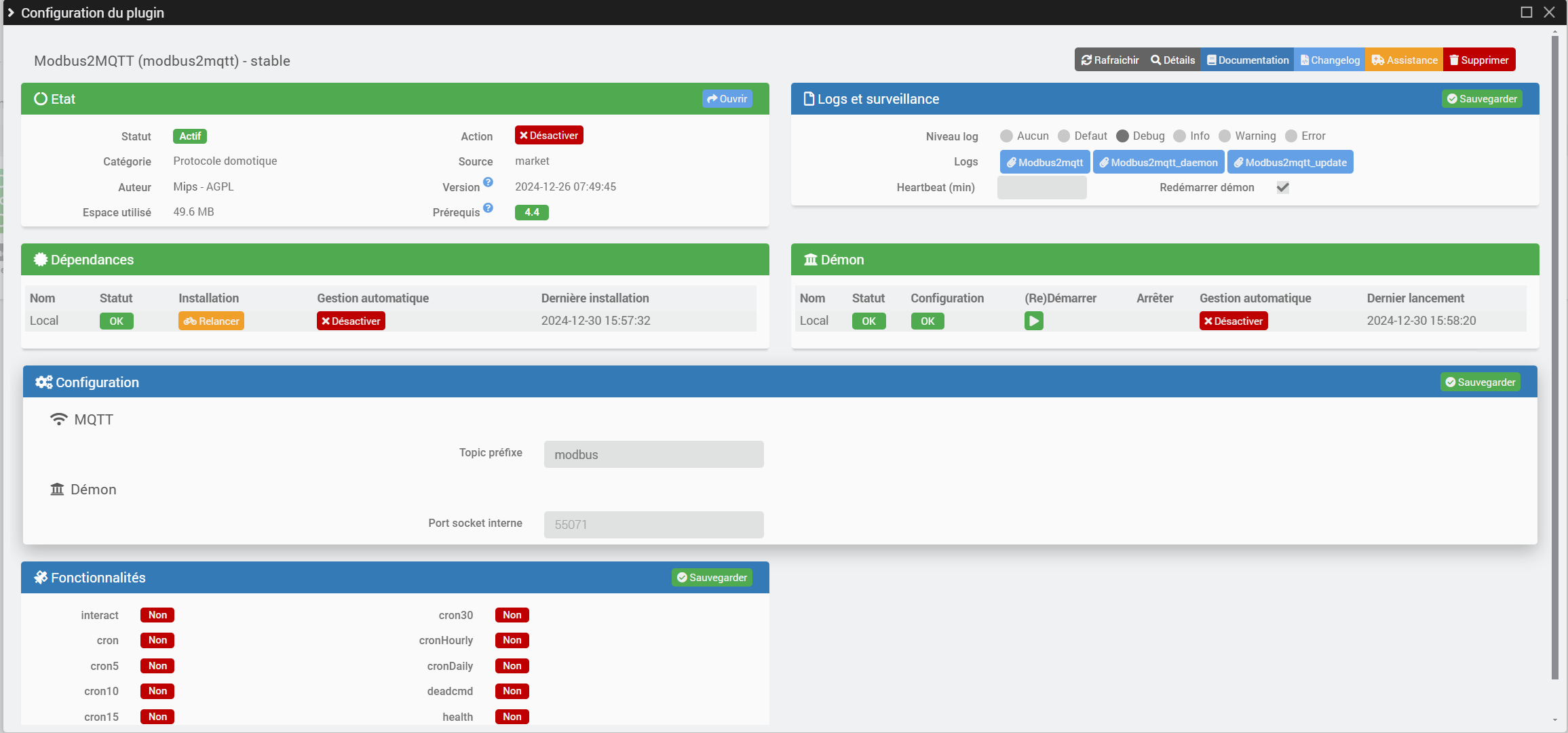Close the Configuration du plugin dialog

[x=1549, y=12]
